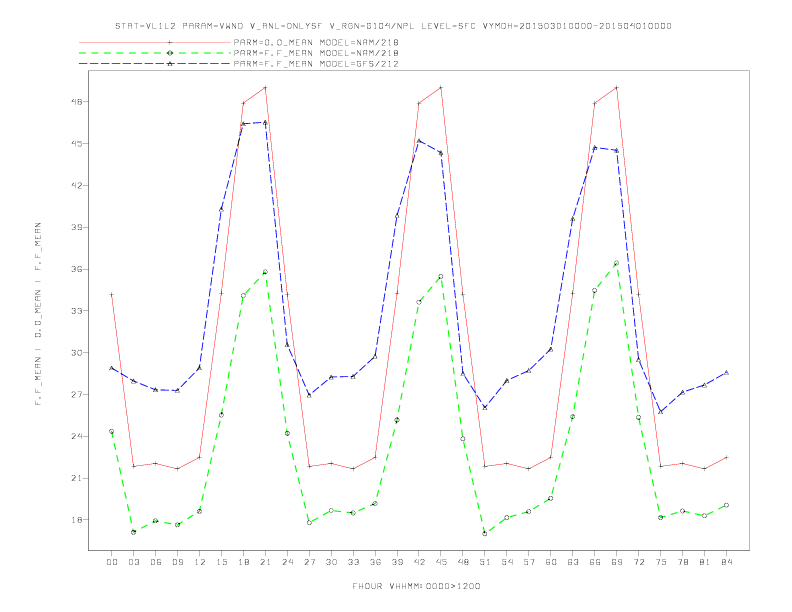Click x-axis tick label 51
Viewport: 792px width, 612px height.
(485, 562)
